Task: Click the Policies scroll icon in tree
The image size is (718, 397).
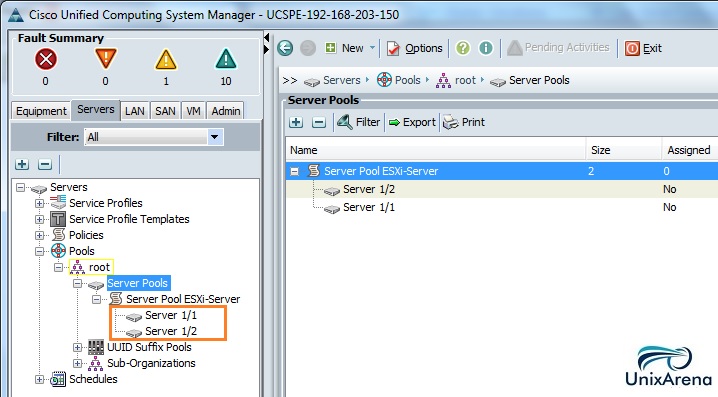Action: (58, 235)
